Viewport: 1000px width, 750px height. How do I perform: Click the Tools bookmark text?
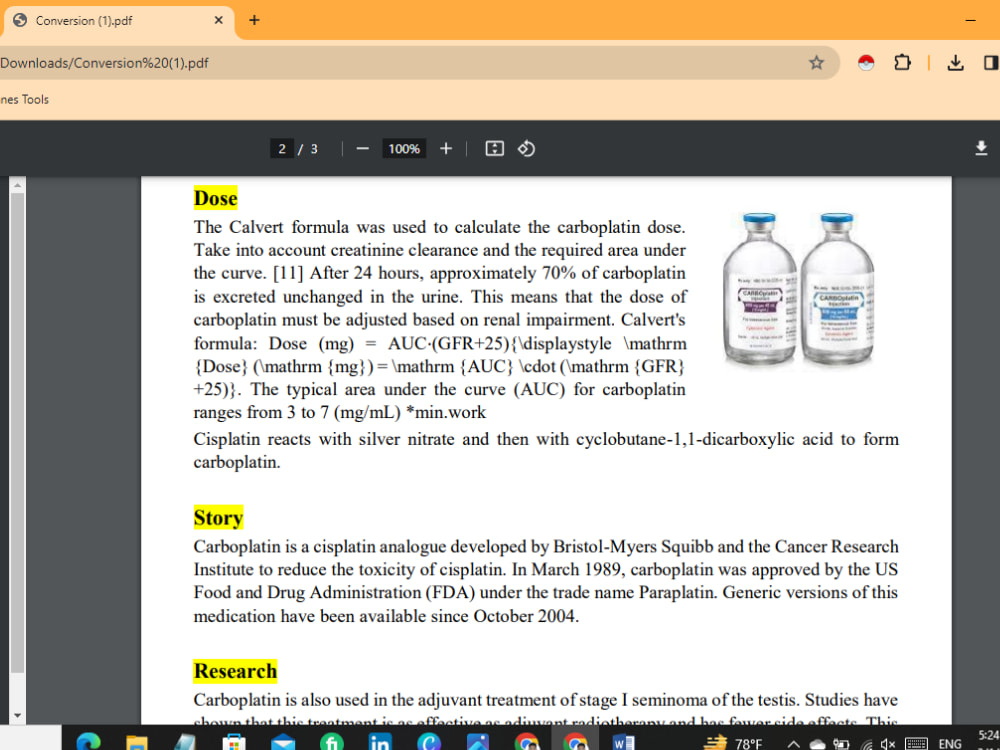click(35, 99)
